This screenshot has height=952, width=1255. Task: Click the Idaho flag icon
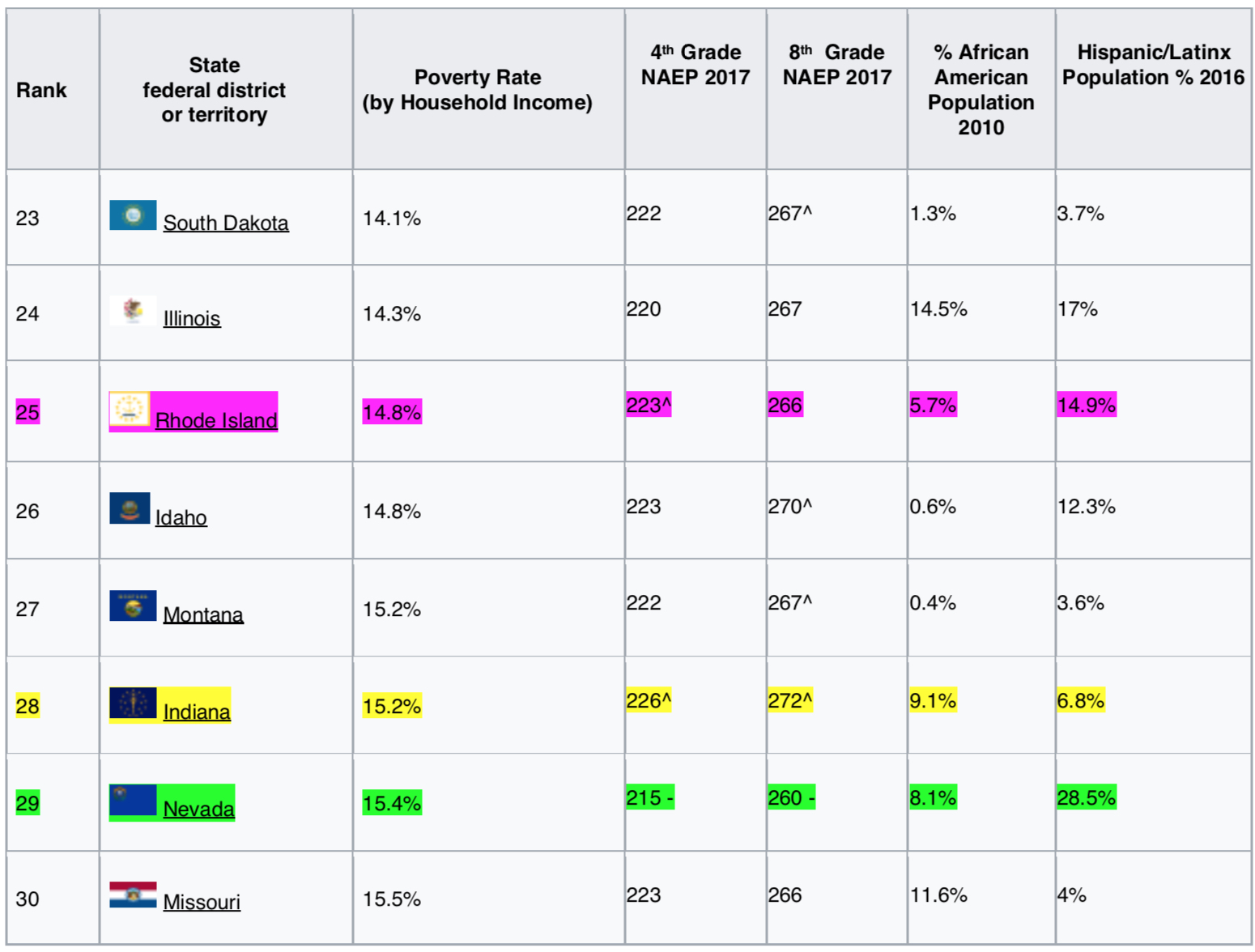pyautogui.click(x=130, y=508)
